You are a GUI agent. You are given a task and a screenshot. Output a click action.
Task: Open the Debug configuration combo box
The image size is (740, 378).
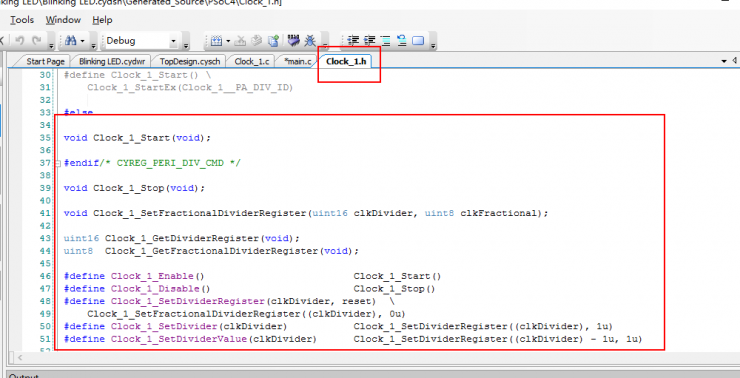[x=141, y=41]
